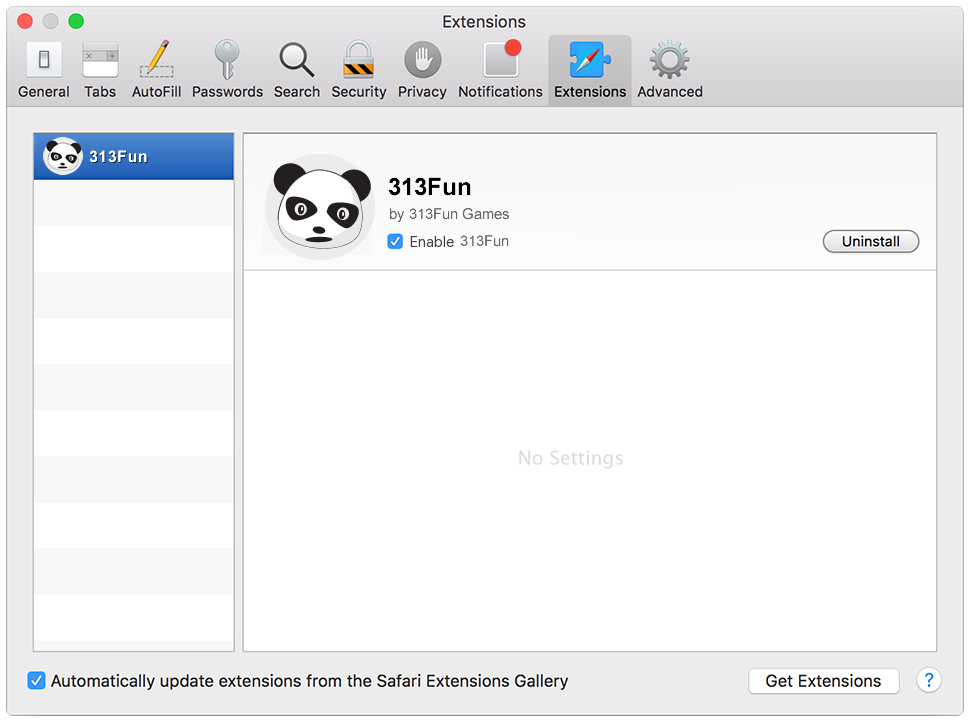The image size is (970, 722).
Task: Click the help question mark button
Action: click(929, 681)
